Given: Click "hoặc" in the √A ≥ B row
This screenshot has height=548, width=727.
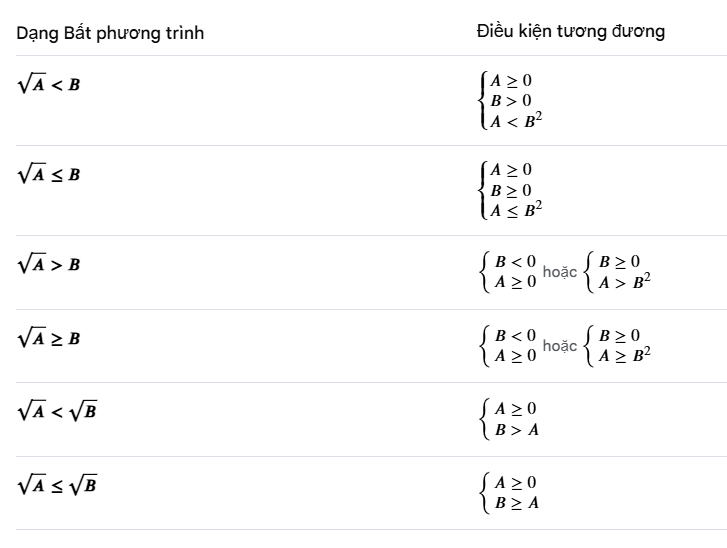Looking at the screenshot, I should [560, 345].
